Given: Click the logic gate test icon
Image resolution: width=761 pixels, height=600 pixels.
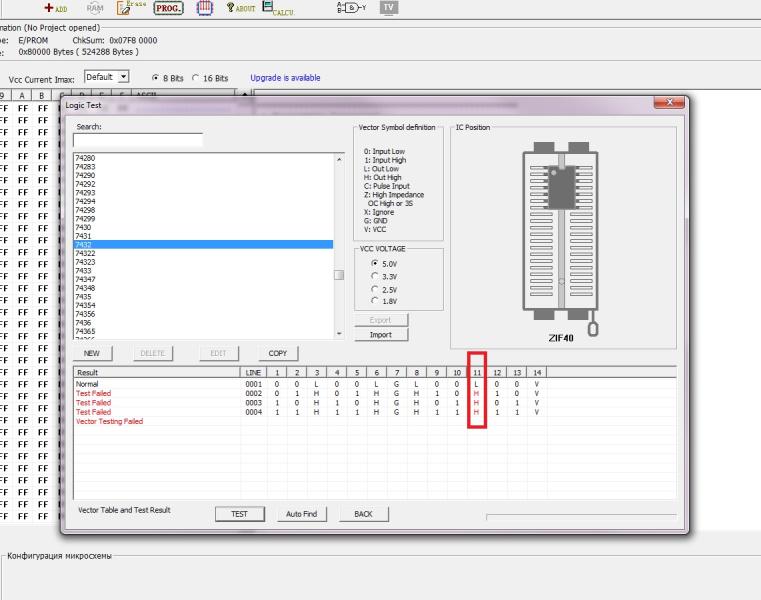Looking at the screenshot, I should [x=351, y=7].
